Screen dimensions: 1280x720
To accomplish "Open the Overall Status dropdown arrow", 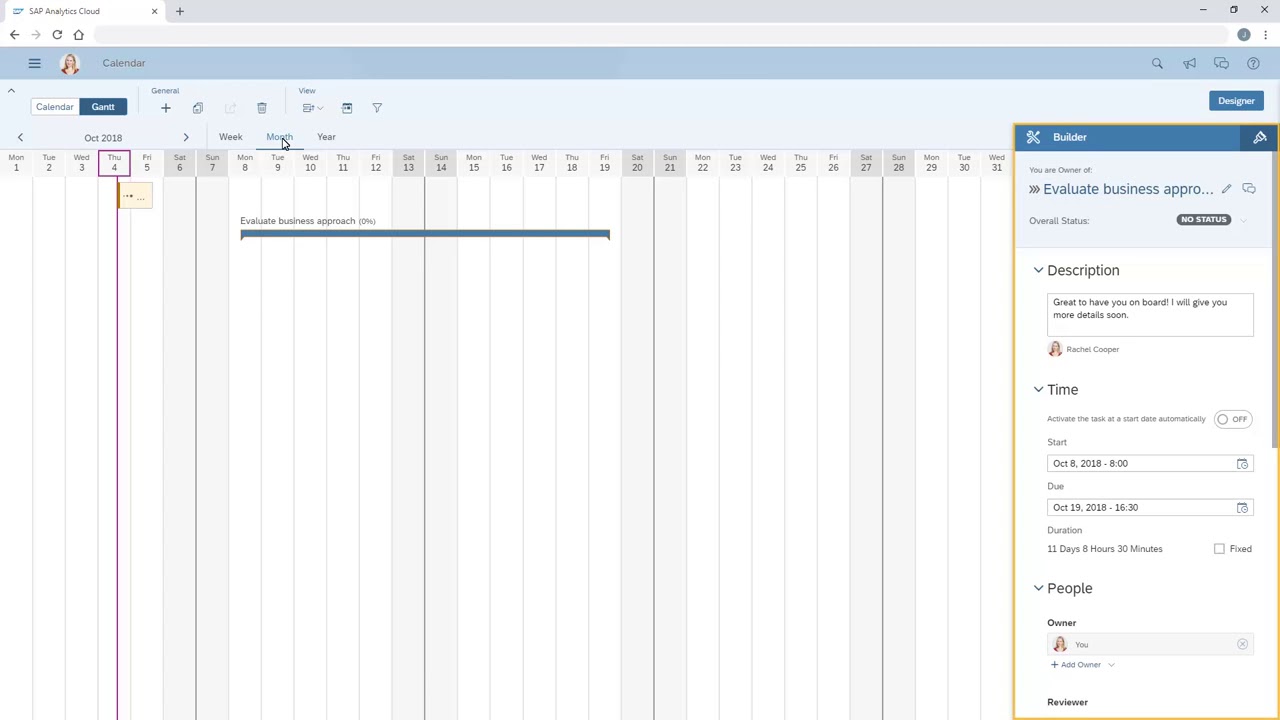I will coord(1243,220).
